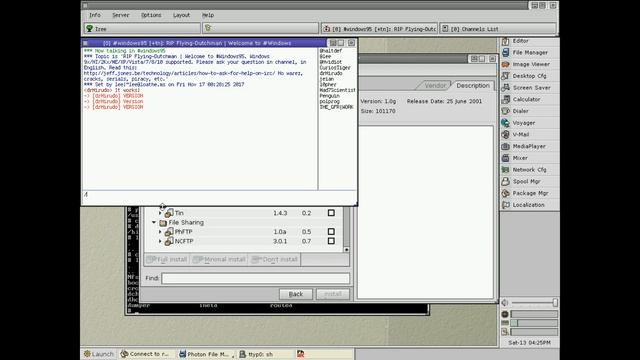The image size is (640, 360).
Task: Open the red-icon application in the taskbar
Action: [300, 354]
